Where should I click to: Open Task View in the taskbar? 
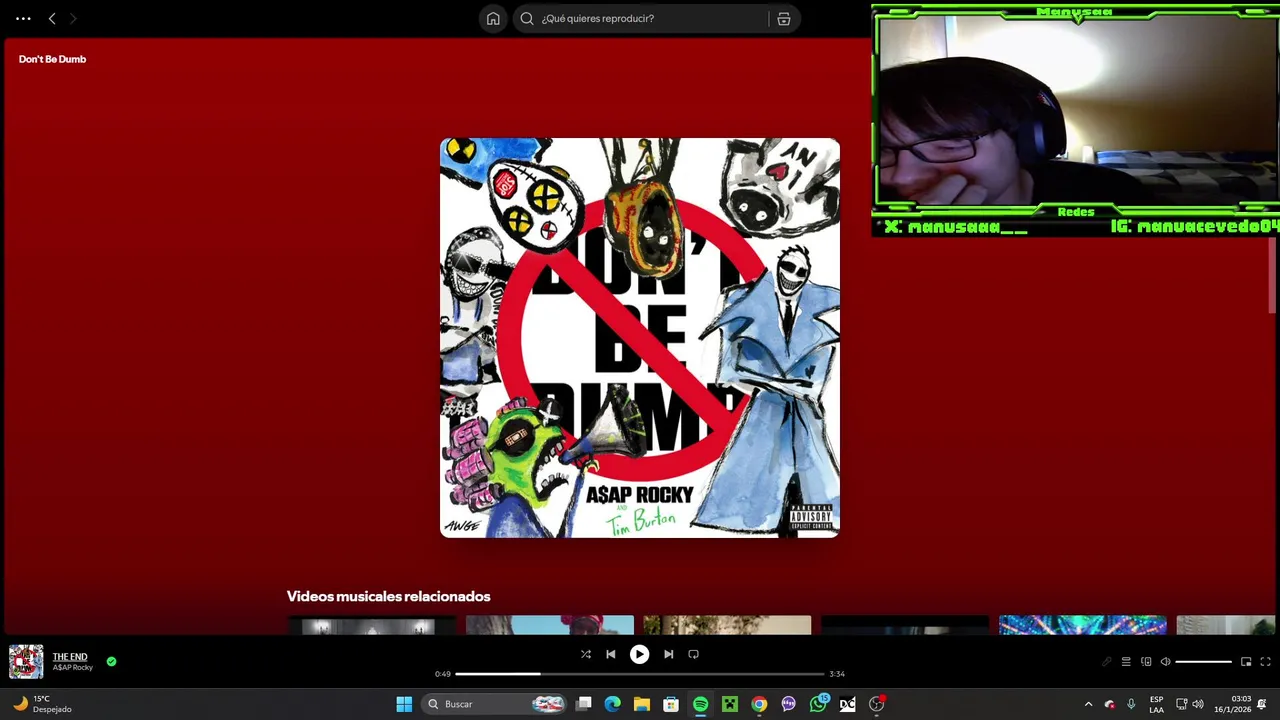pos(584,704)
